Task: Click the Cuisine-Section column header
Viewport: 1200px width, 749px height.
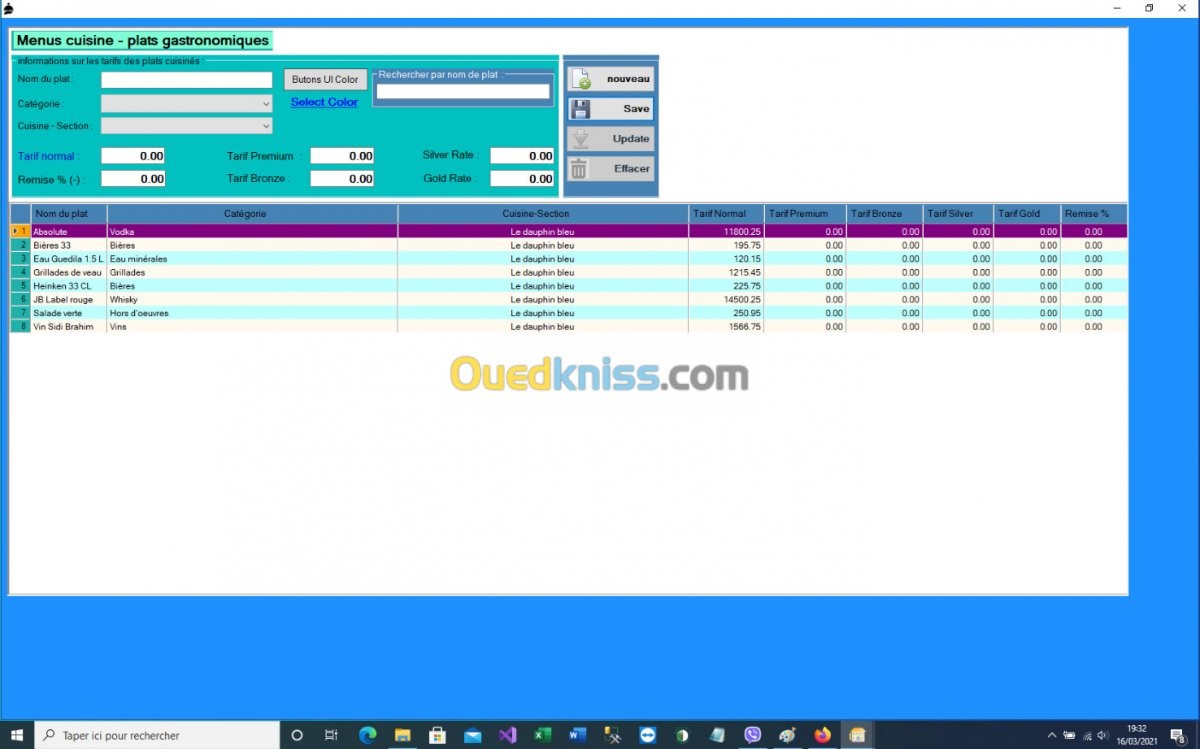Action: pos(543,214)
